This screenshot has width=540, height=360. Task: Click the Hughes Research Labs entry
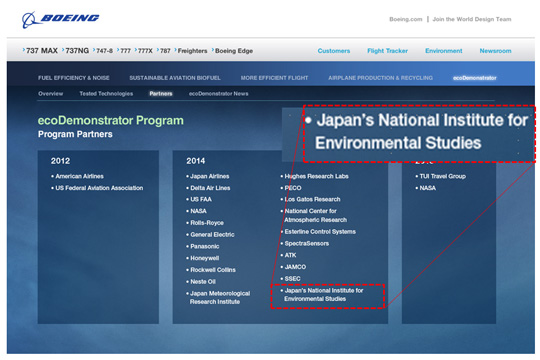coord(316,176)
